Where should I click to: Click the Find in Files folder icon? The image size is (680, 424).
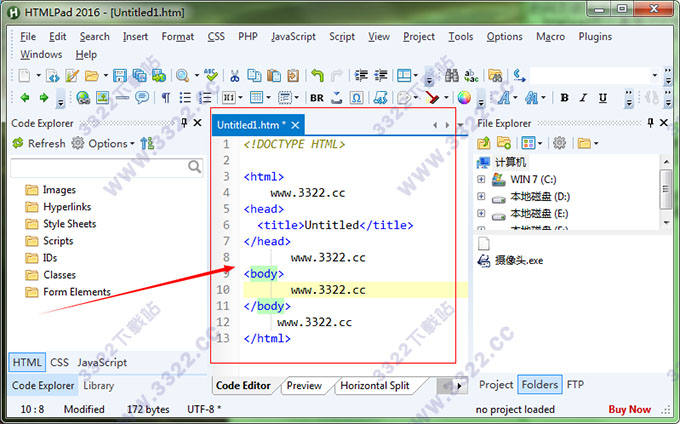pyautogui.click(x=495, y=76)
